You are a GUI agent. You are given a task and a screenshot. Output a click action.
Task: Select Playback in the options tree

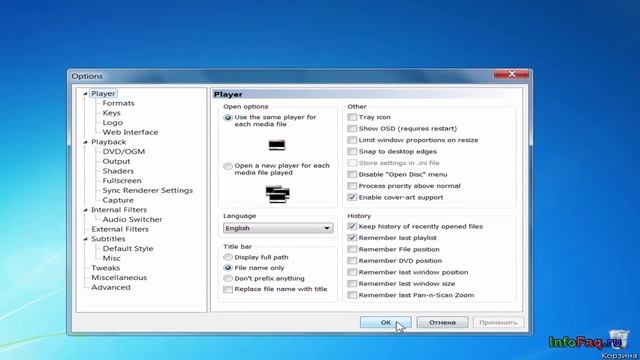(109, 142)
